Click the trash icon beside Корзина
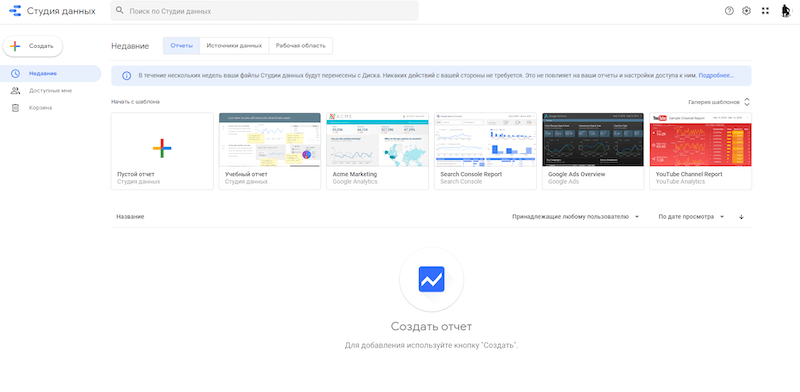Image resolution: width=800 pixels, height=392 pixels. (15, 108)
